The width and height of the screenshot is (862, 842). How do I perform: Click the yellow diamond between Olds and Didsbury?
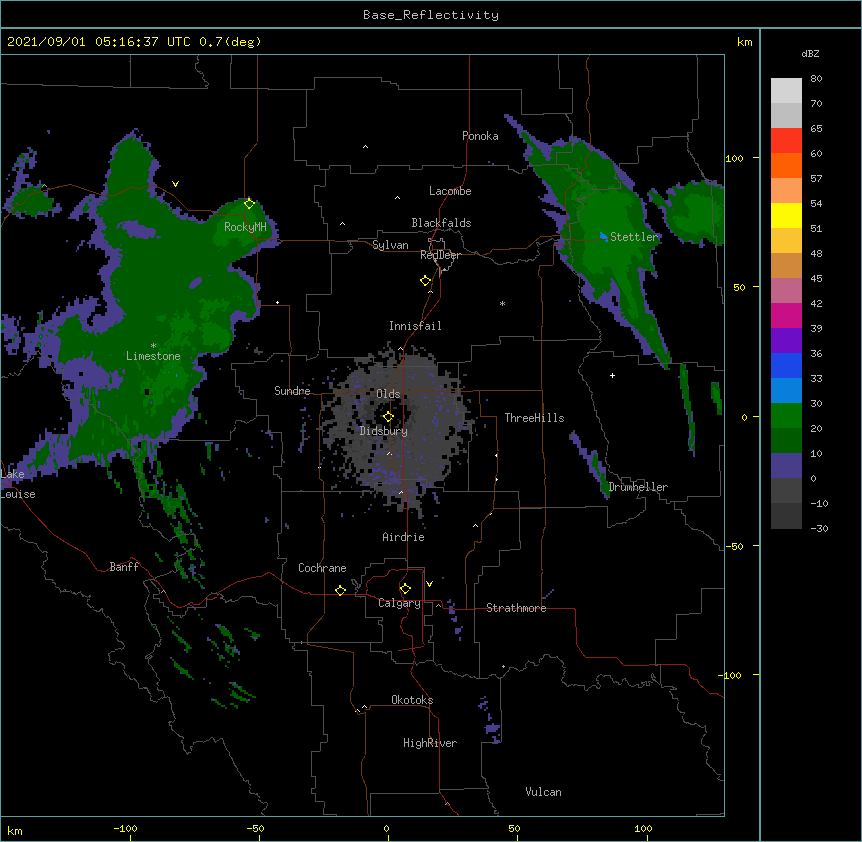click(388, 417)
